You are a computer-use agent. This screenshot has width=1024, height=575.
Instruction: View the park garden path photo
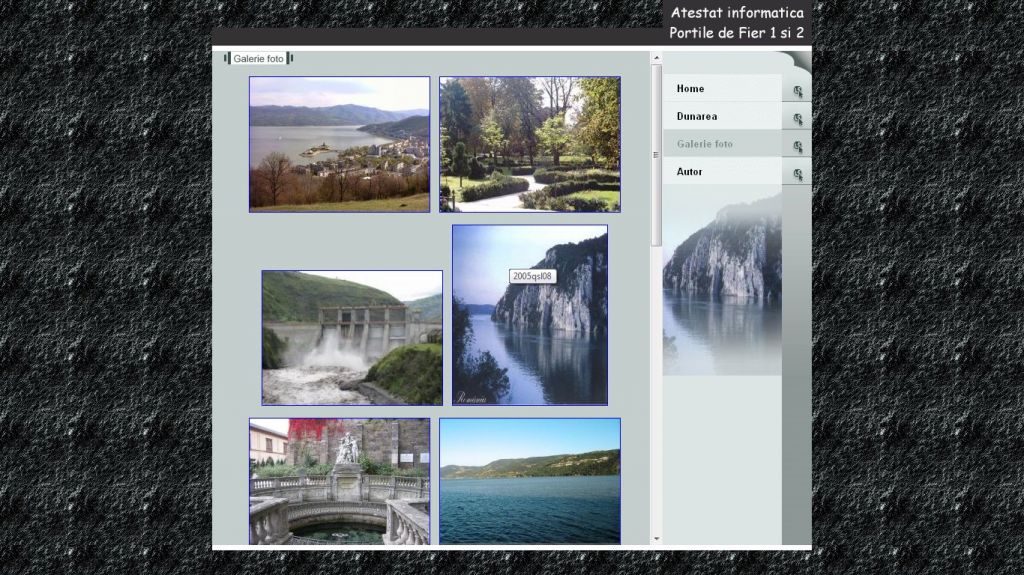529,144
